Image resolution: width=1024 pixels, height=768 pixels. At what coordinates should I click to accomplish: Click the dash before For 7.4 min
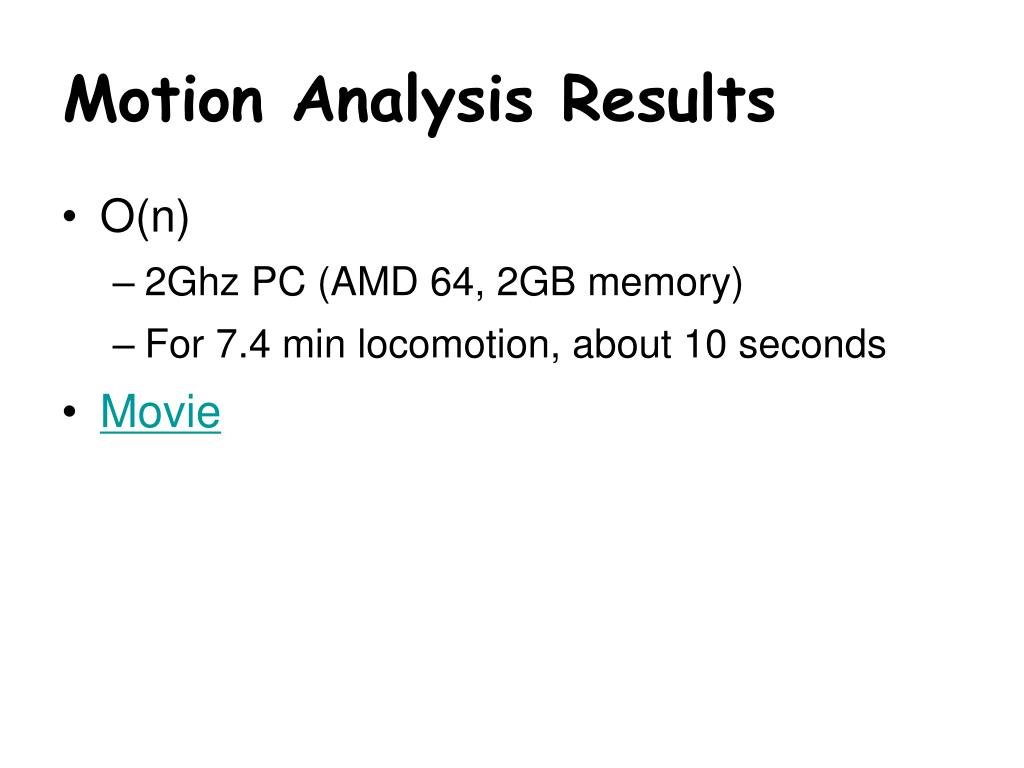(x=123, y=347)
